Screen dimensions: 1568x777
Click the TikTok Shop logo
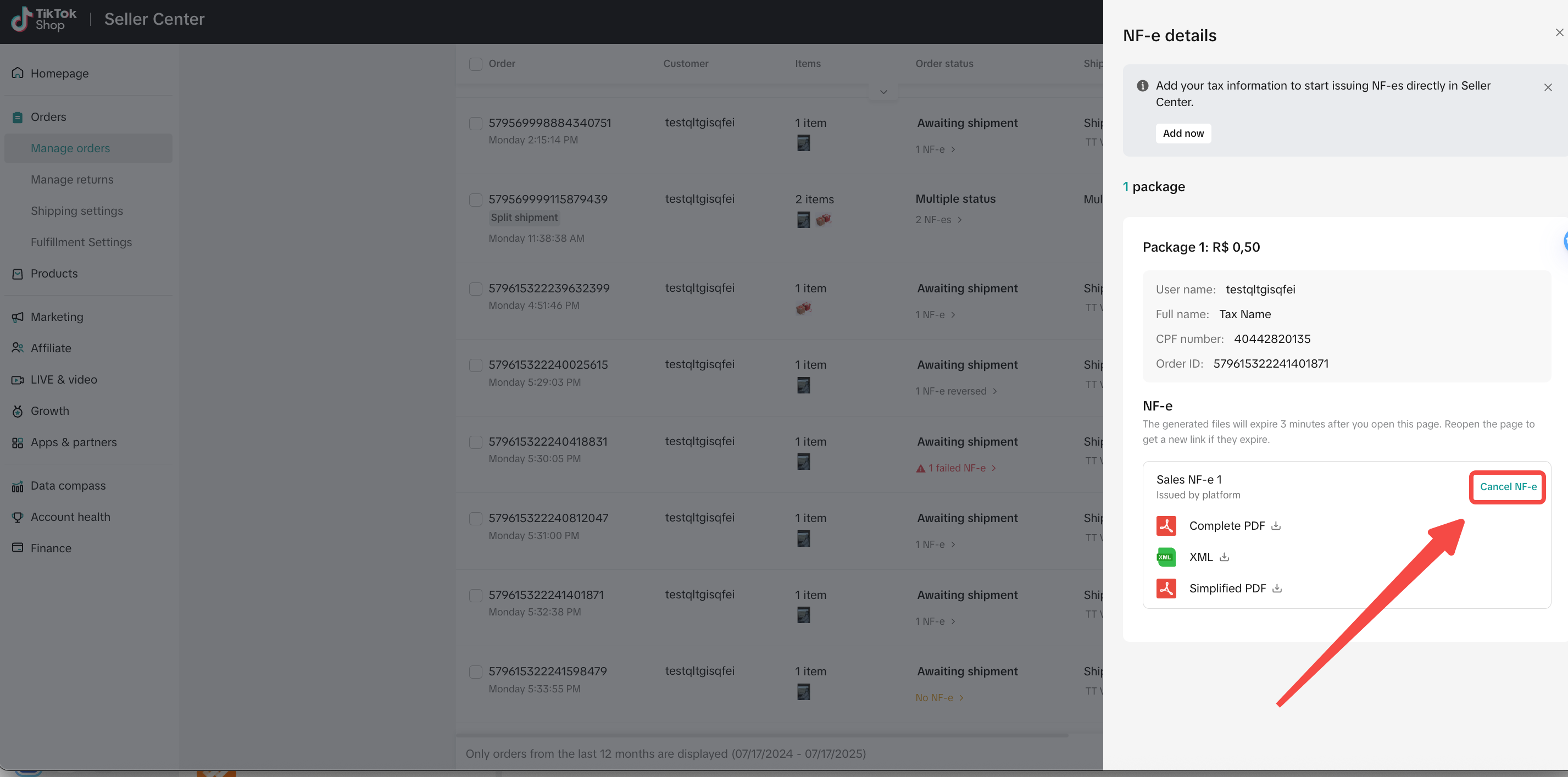point(44,19)
